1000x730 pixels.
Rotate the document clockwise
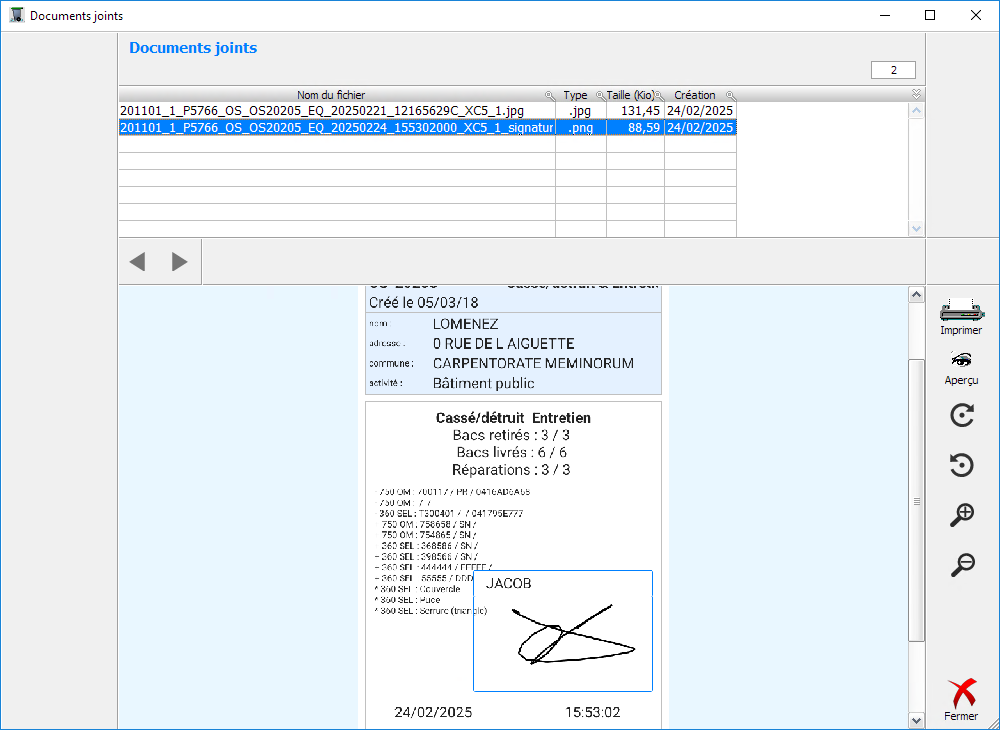point(961,416)
